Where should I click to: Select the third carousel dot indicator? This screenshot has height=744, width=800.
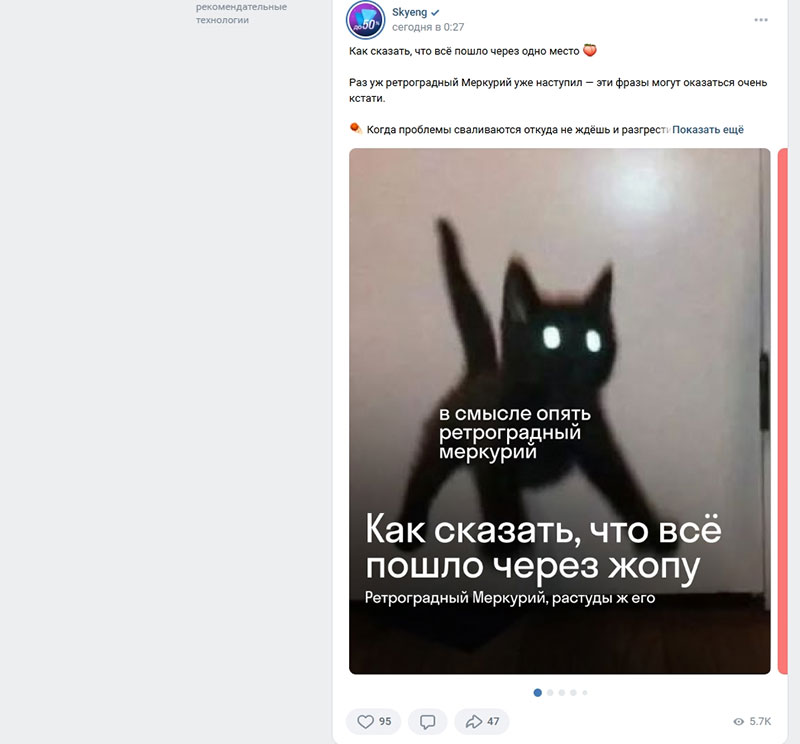[562, 692]
